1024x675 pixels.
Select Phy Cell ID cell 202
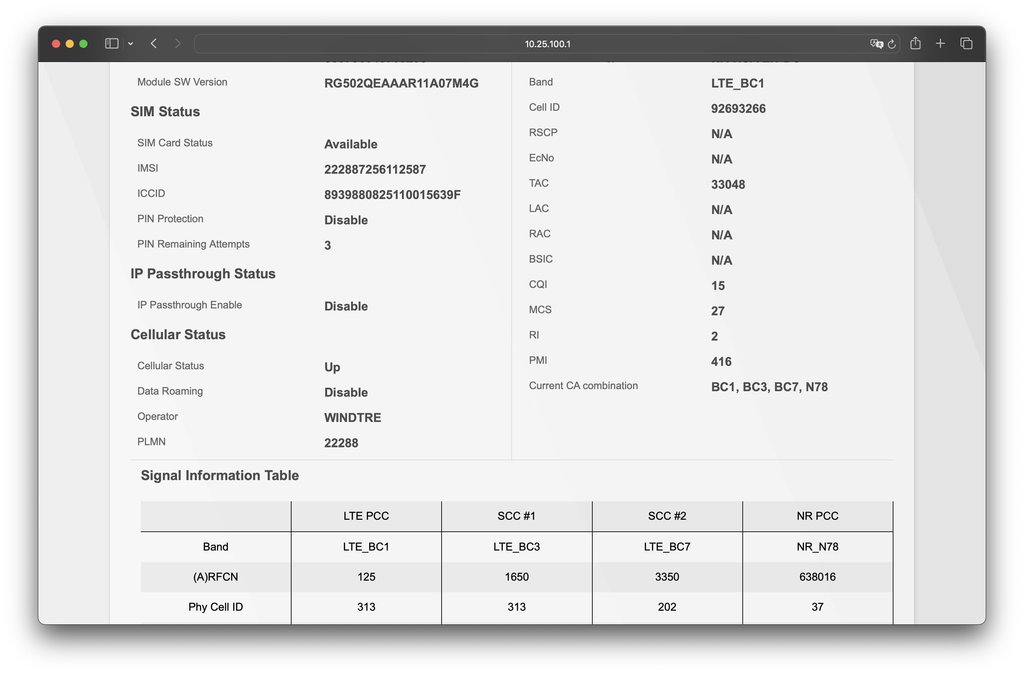coord(667,606)
